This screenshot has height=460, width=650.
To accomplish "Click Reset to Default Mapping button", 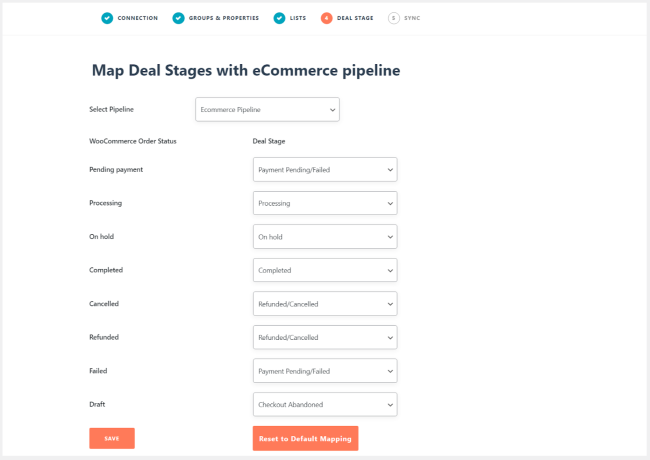I will (305, 439).
